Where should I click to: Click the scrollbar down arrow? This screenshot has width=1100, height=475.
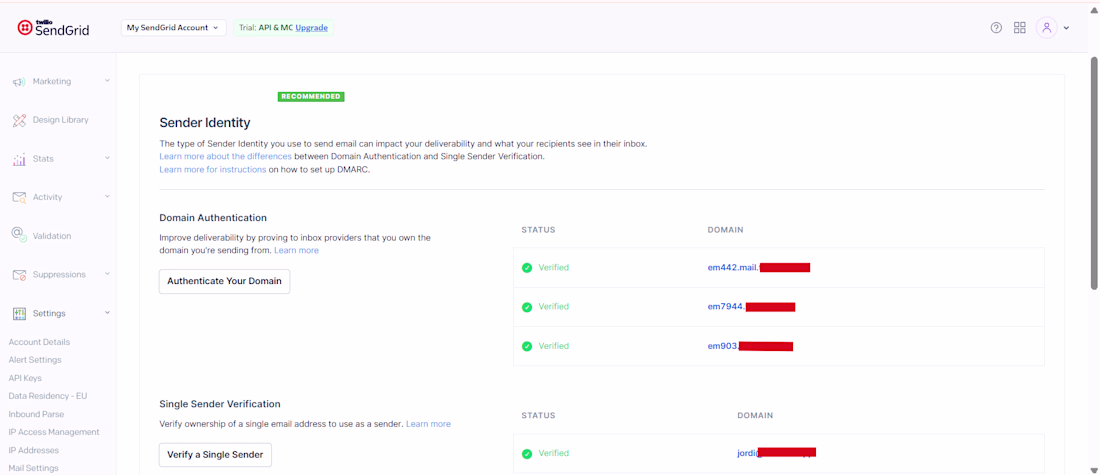(x=1094, y=470)
